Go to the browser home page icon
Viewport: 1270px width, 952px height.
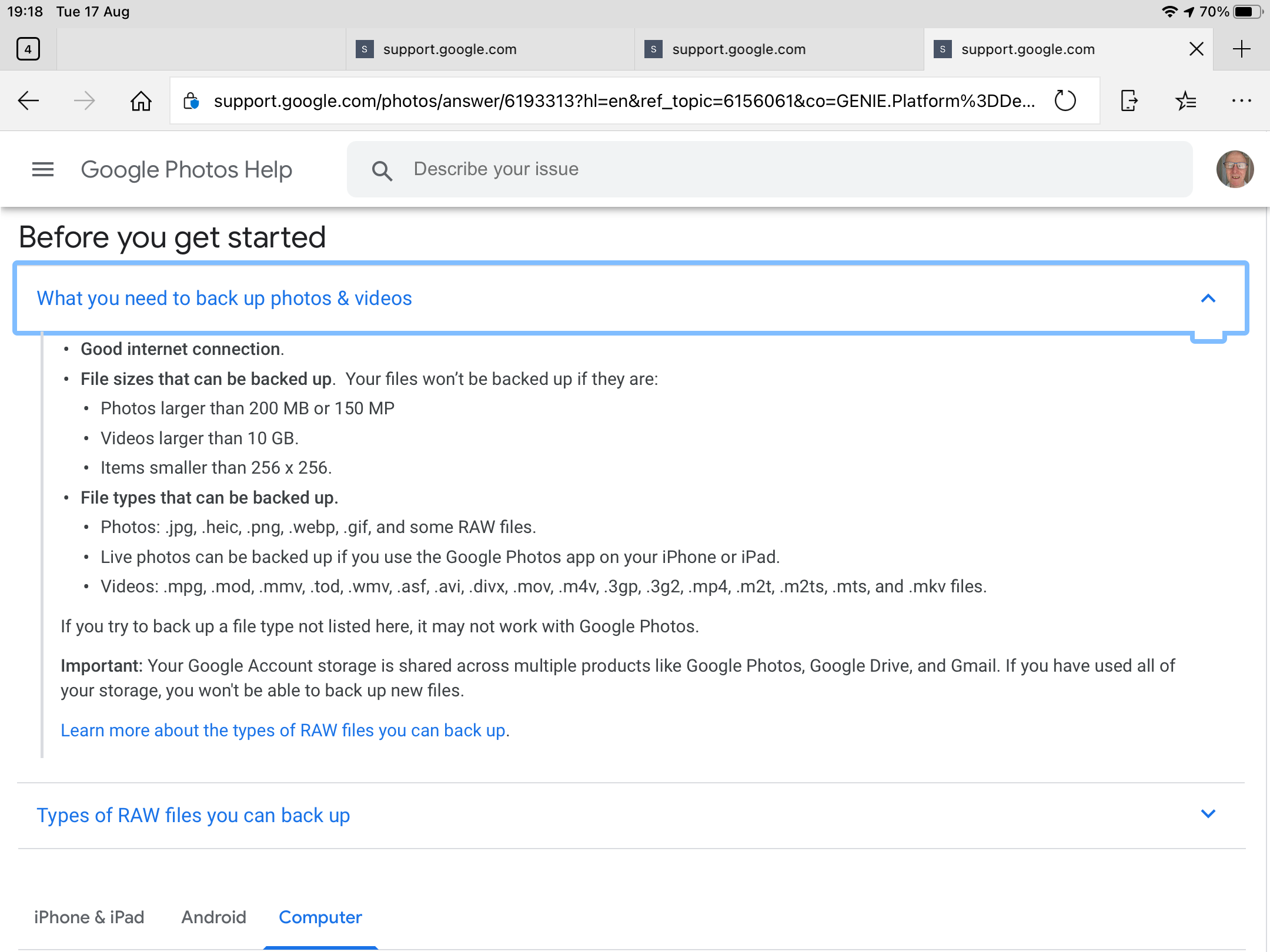141,101
